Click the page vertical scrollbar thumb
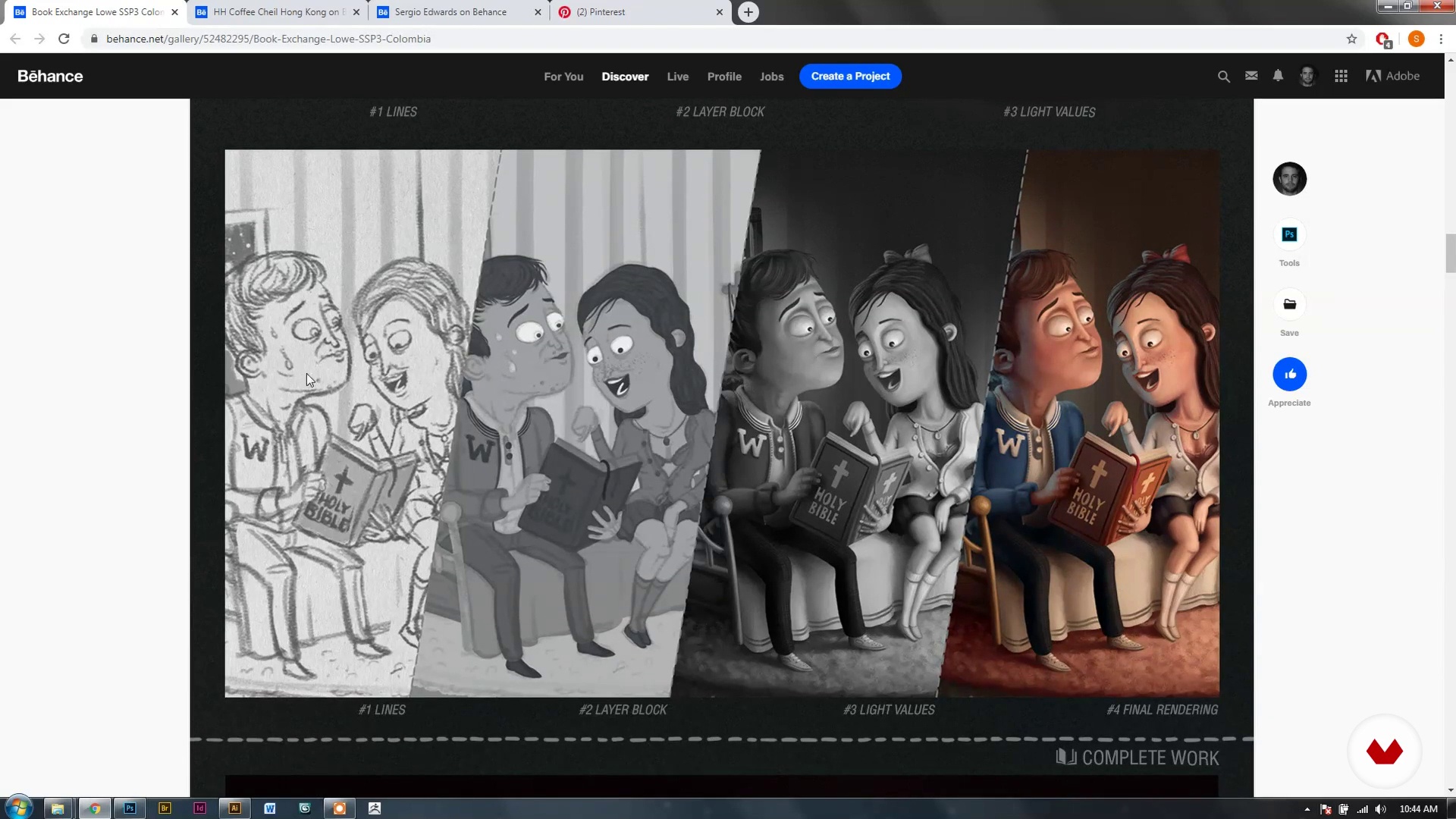Screen dimensions: 1456x819 click(1450, 253)
